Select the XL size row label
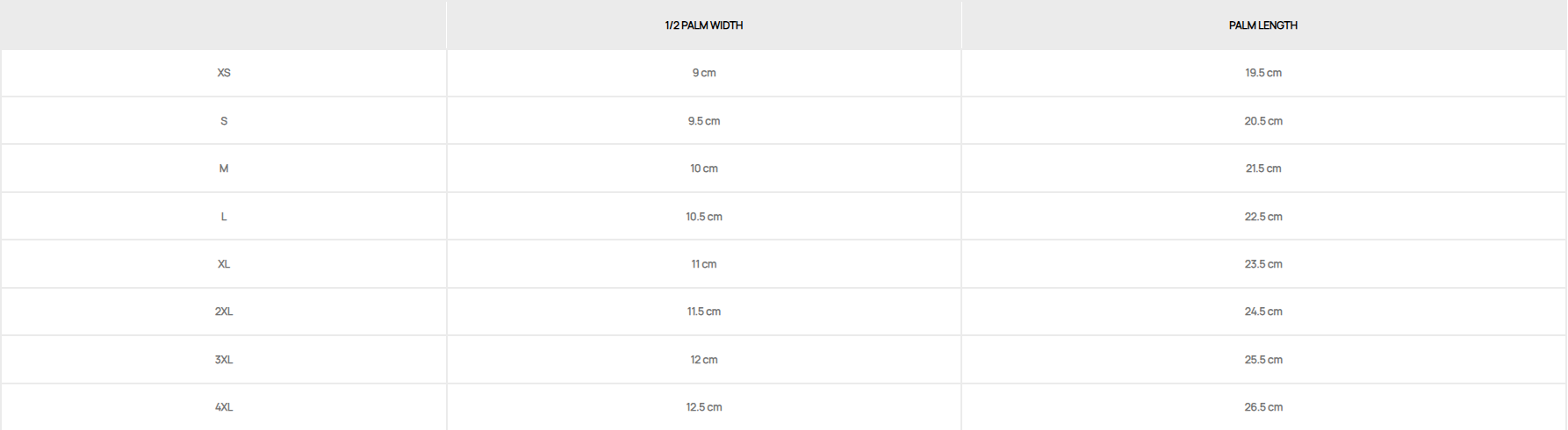The width and height of the screenshot is (1568, 430). [224, 264]
